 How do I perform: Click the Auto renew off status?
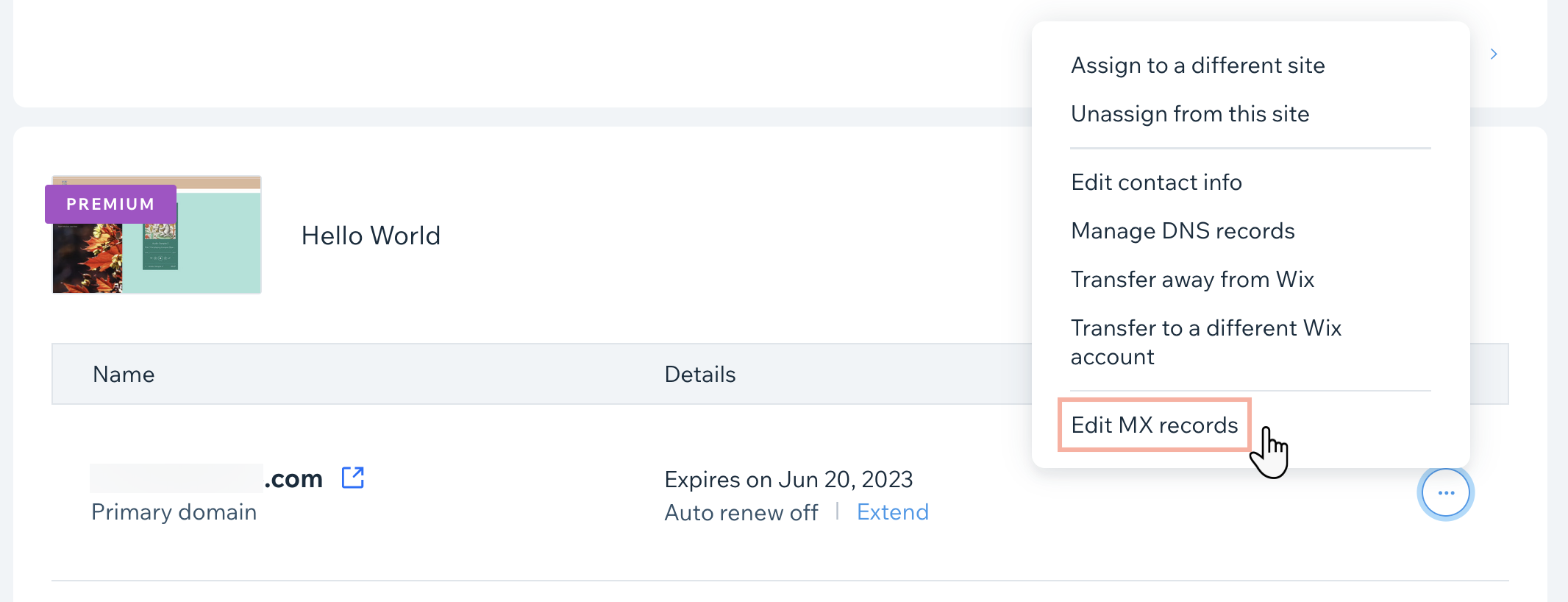click(741, 512)
